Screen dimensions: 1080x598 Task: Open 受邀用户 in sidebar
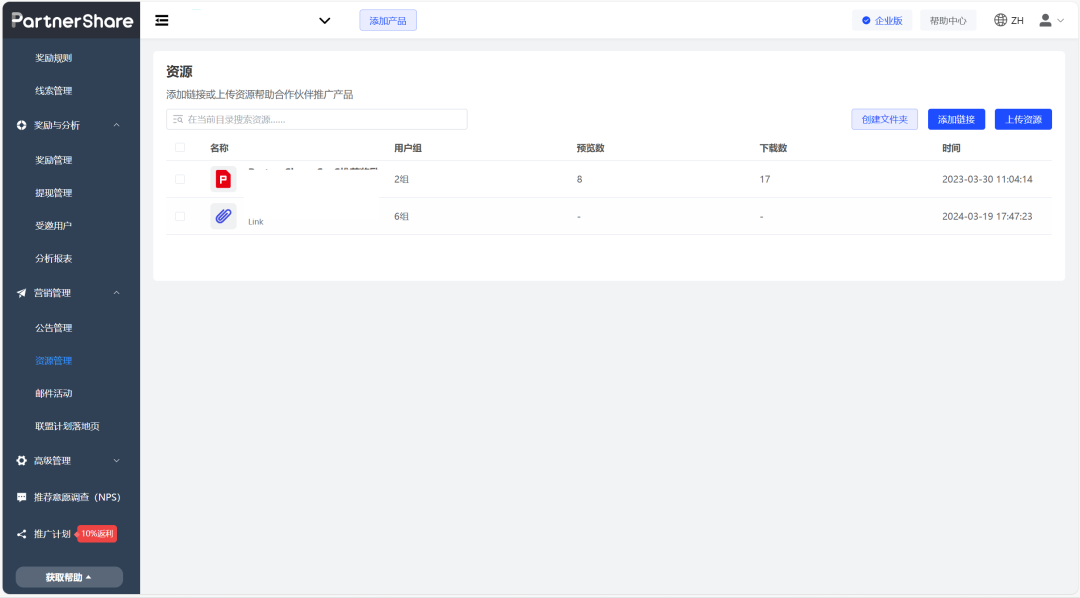click(54, 225)
